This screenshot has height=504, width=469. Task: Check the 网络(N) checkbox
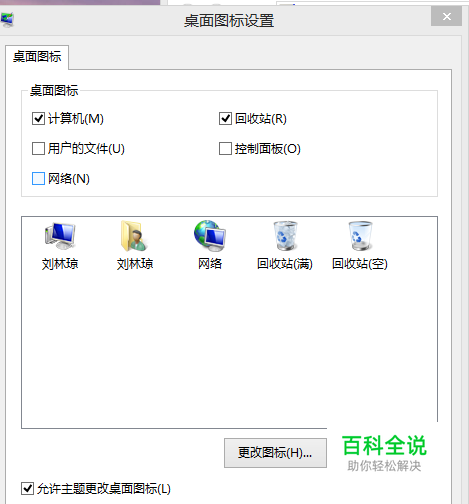pyautogui.click(x=38, y=179)
